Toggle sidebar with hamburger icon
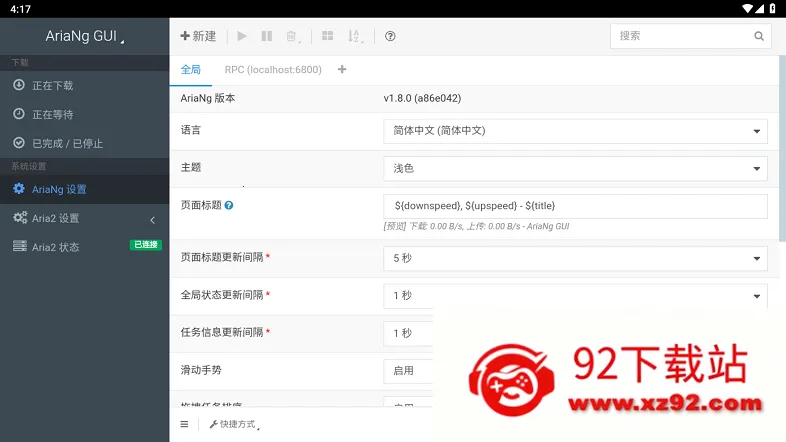This screenshot has height=442, width=786. pyautogui.click(x=184, y=424)
